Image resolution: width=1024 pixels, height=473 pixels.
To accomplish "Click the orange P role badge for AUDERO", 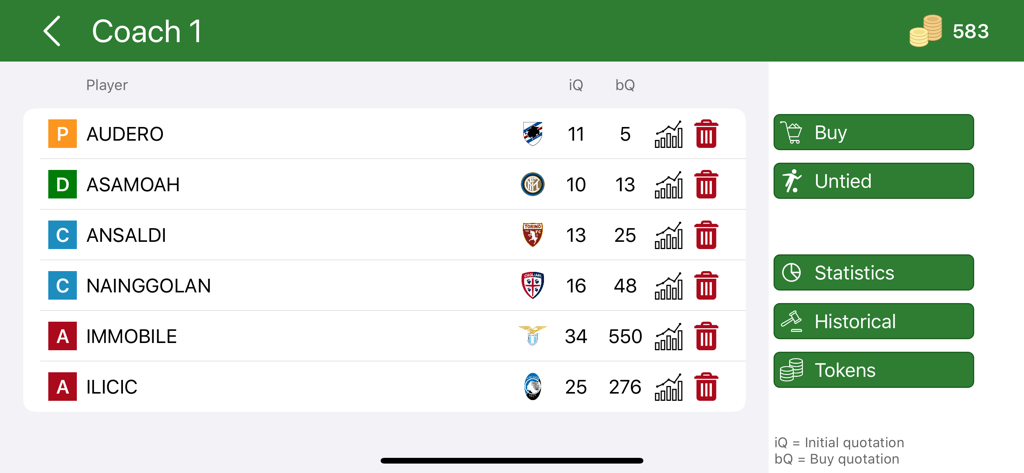I will tap(62, 134).
